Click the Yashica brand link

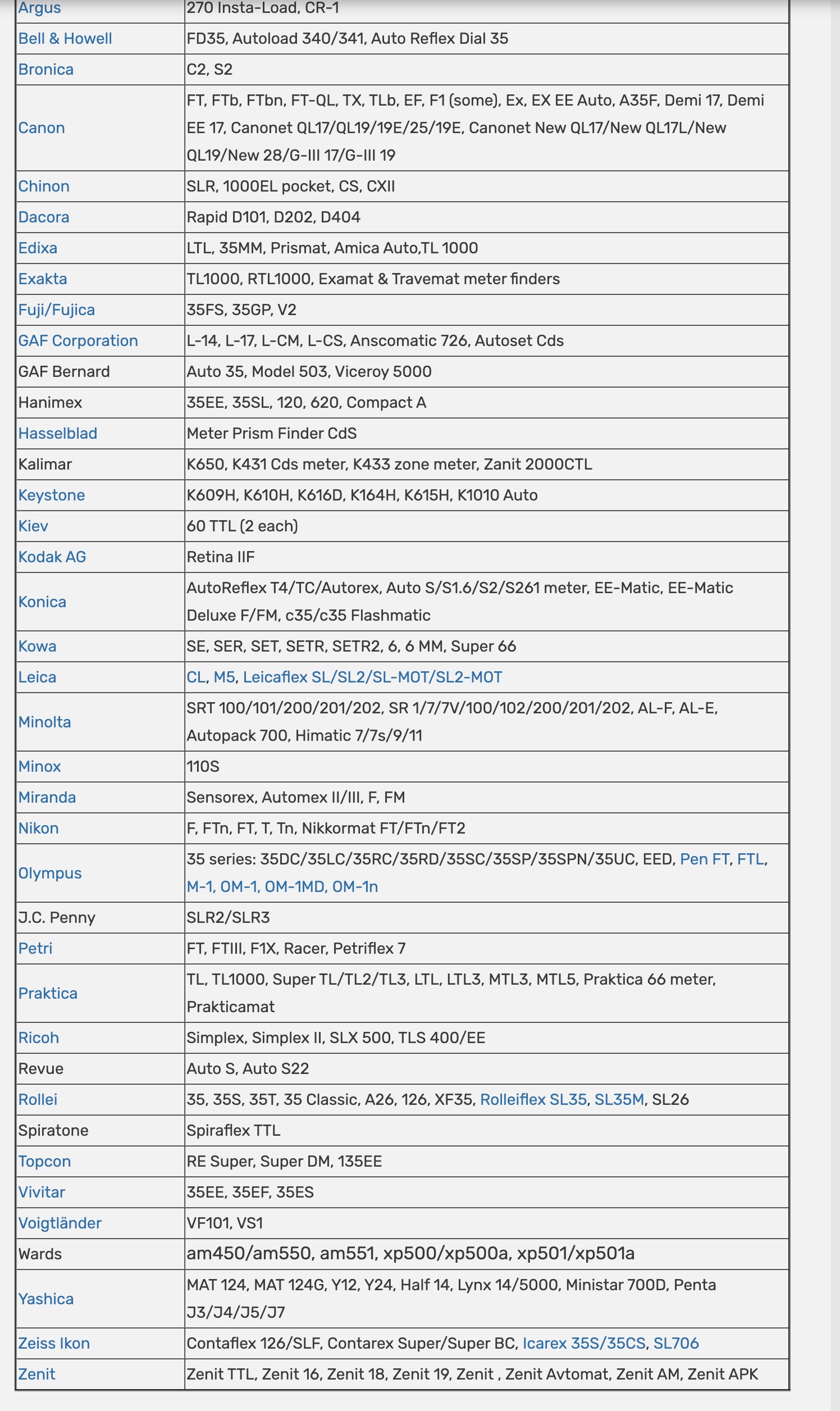point(46,1299)
